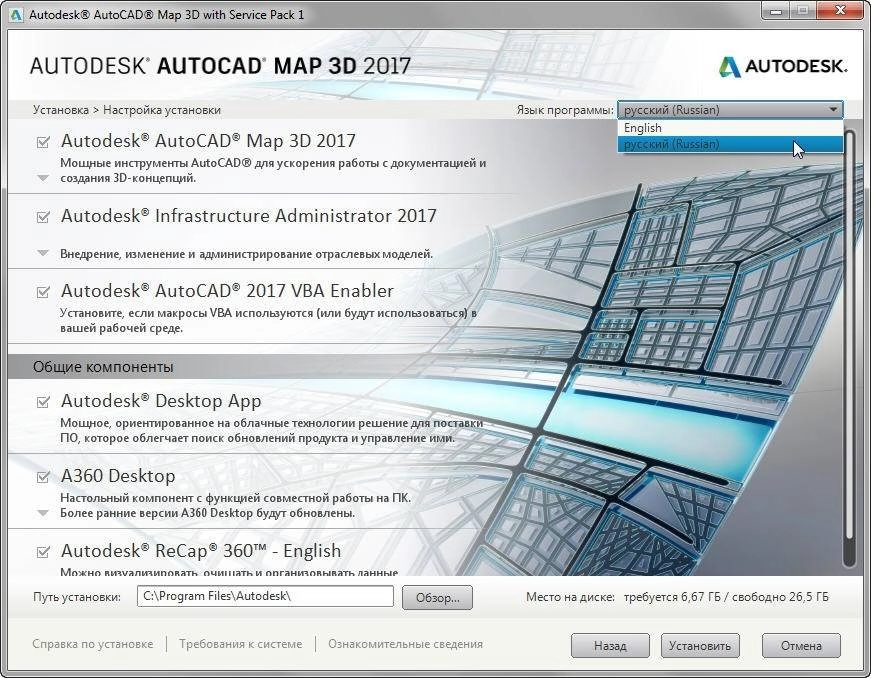The width and height of the screenshot is (871, 678).
Task: Click the Установка breadcrumb text
Action: 61,110
